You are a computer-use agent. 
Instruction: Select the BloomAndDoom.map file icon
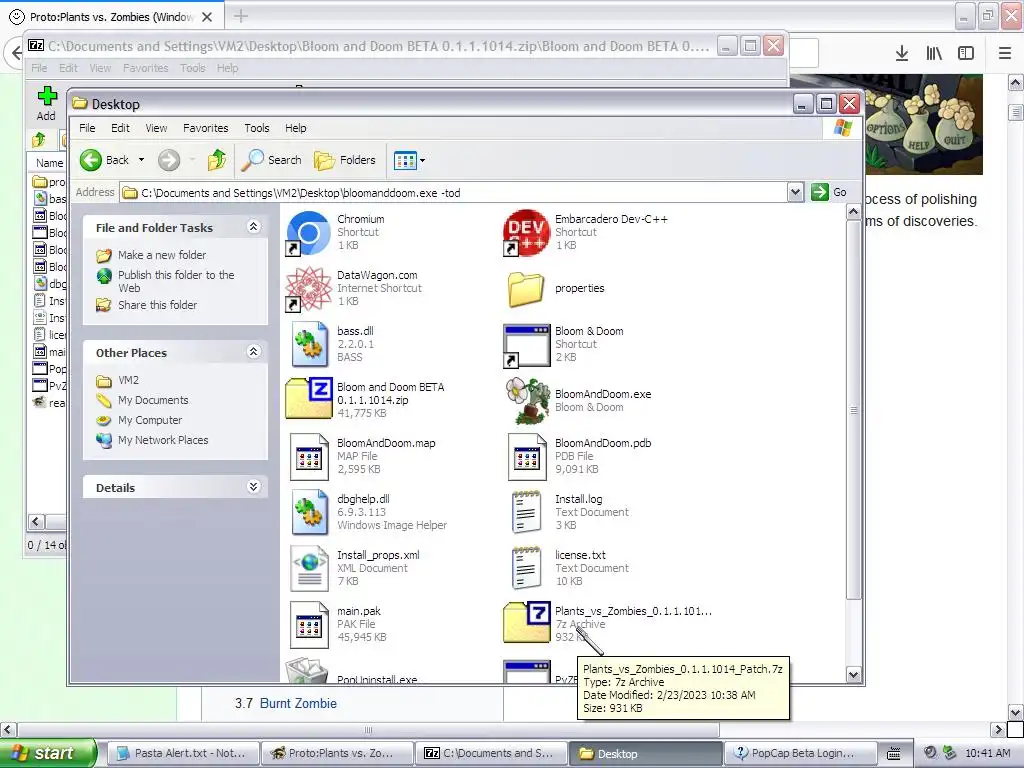[x=308, y=456]
